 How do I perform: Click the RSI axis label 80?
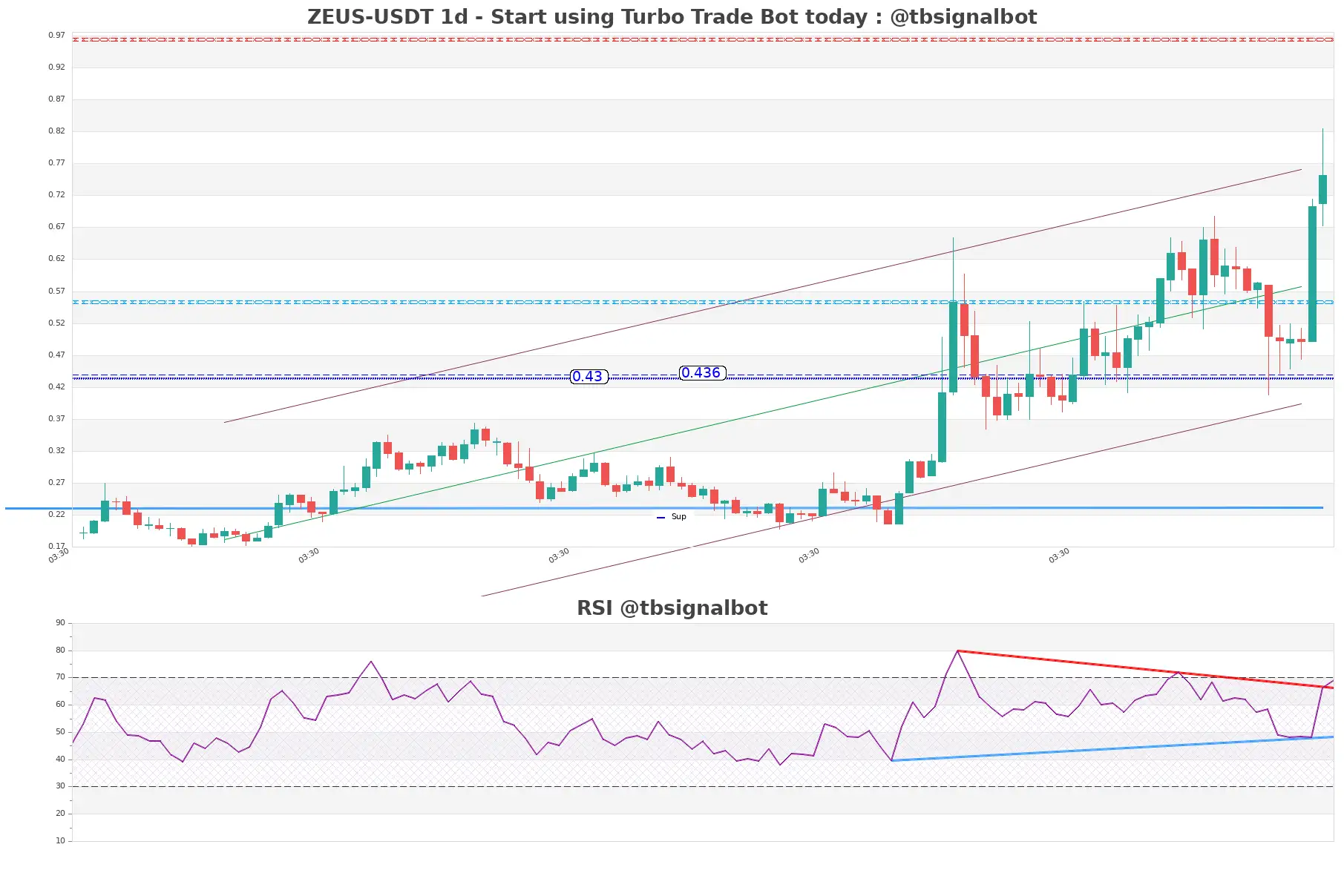tap(60, 650)
